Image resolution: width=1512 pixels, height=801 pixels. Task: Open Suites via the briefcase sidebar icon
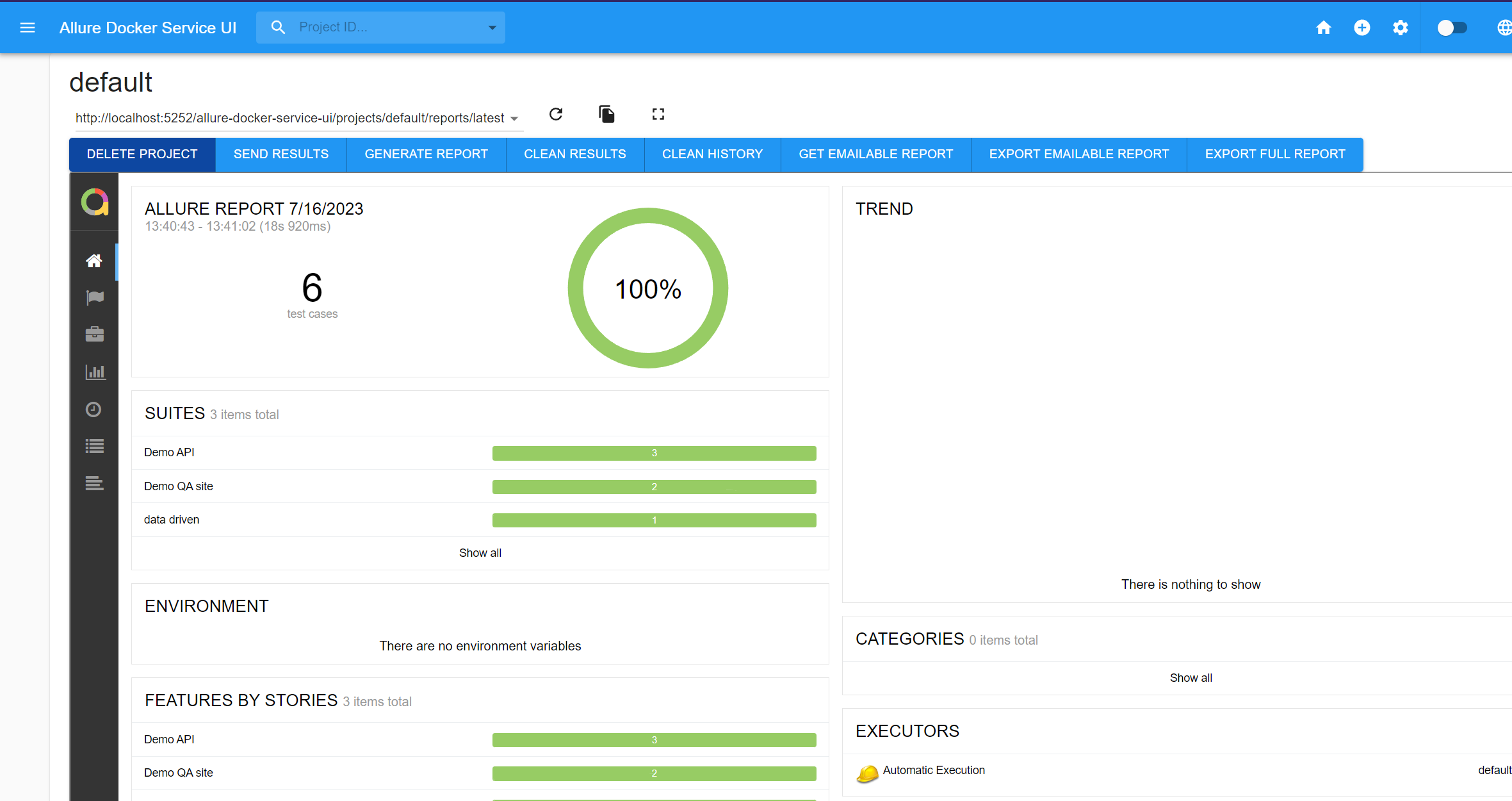coord(94,334)
